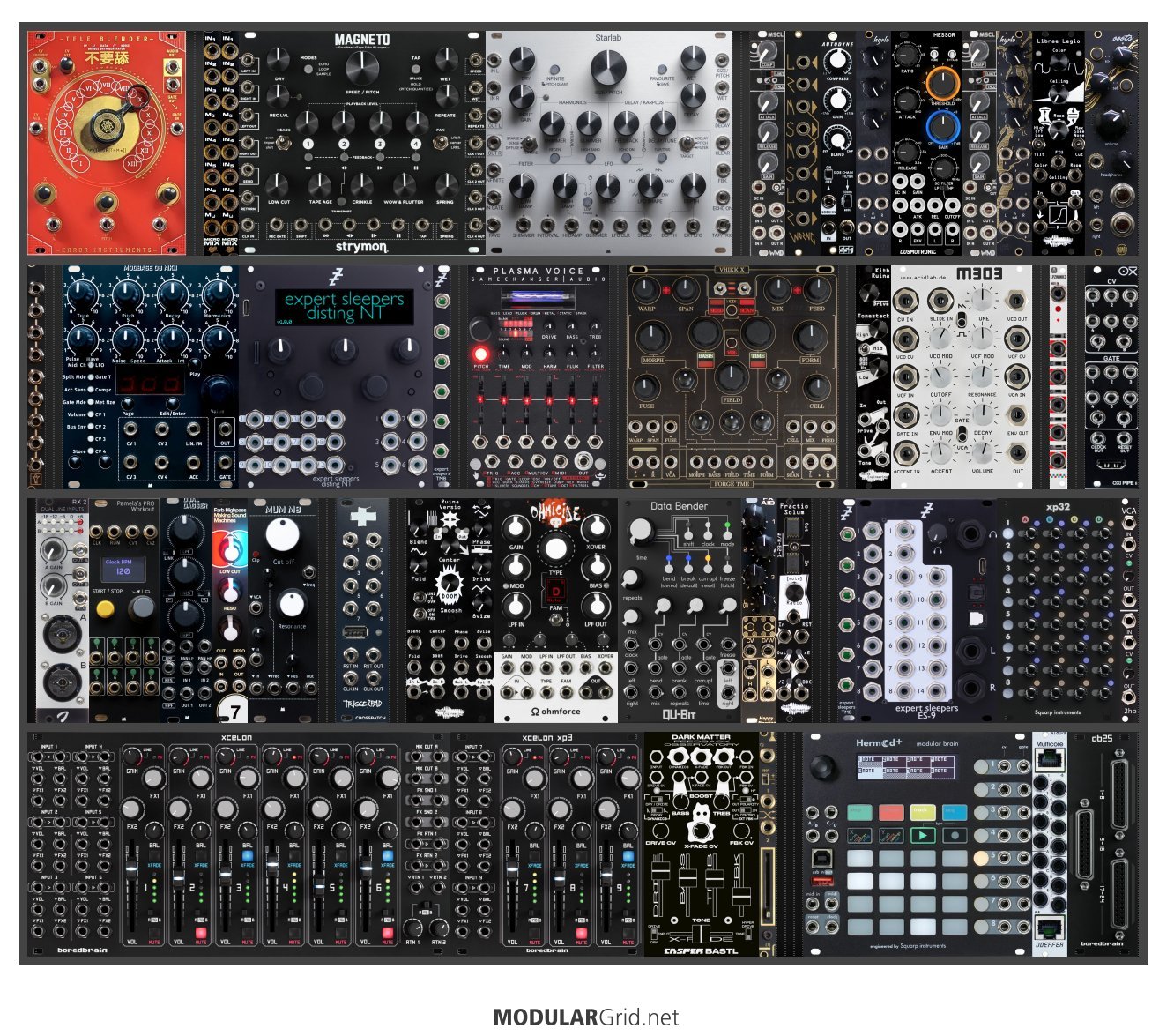Screen dimensions: 1174x1036
Task: Click the ohmforce logo below Ohmicide
Action: [x=555, y=711]
